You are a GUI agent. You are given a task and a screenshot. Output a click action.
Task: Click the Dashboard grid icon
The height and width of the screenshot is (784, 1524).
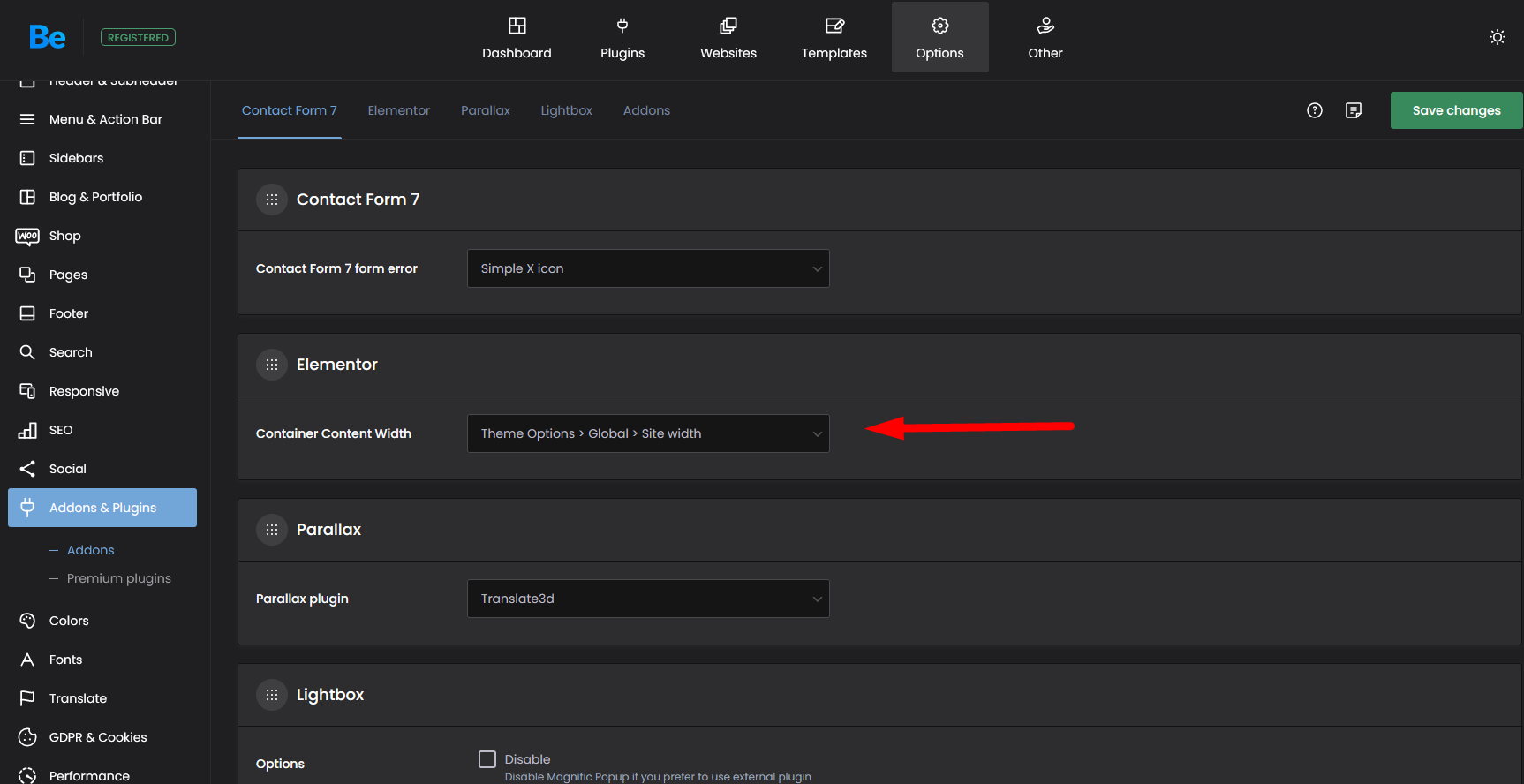(517, 26)
